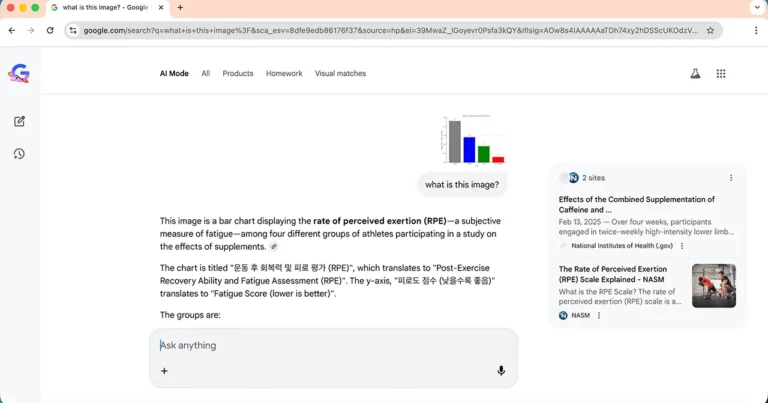Viewport: 768px width, 403px height.
Task: Bookmark this page with the star icon
Action: point(710,30)
